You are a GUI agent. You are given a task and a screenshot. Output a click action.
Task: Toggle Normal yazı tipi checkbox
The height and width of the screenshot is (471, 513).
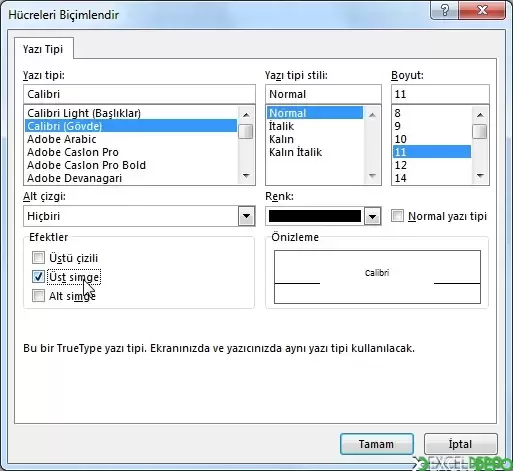397,216
